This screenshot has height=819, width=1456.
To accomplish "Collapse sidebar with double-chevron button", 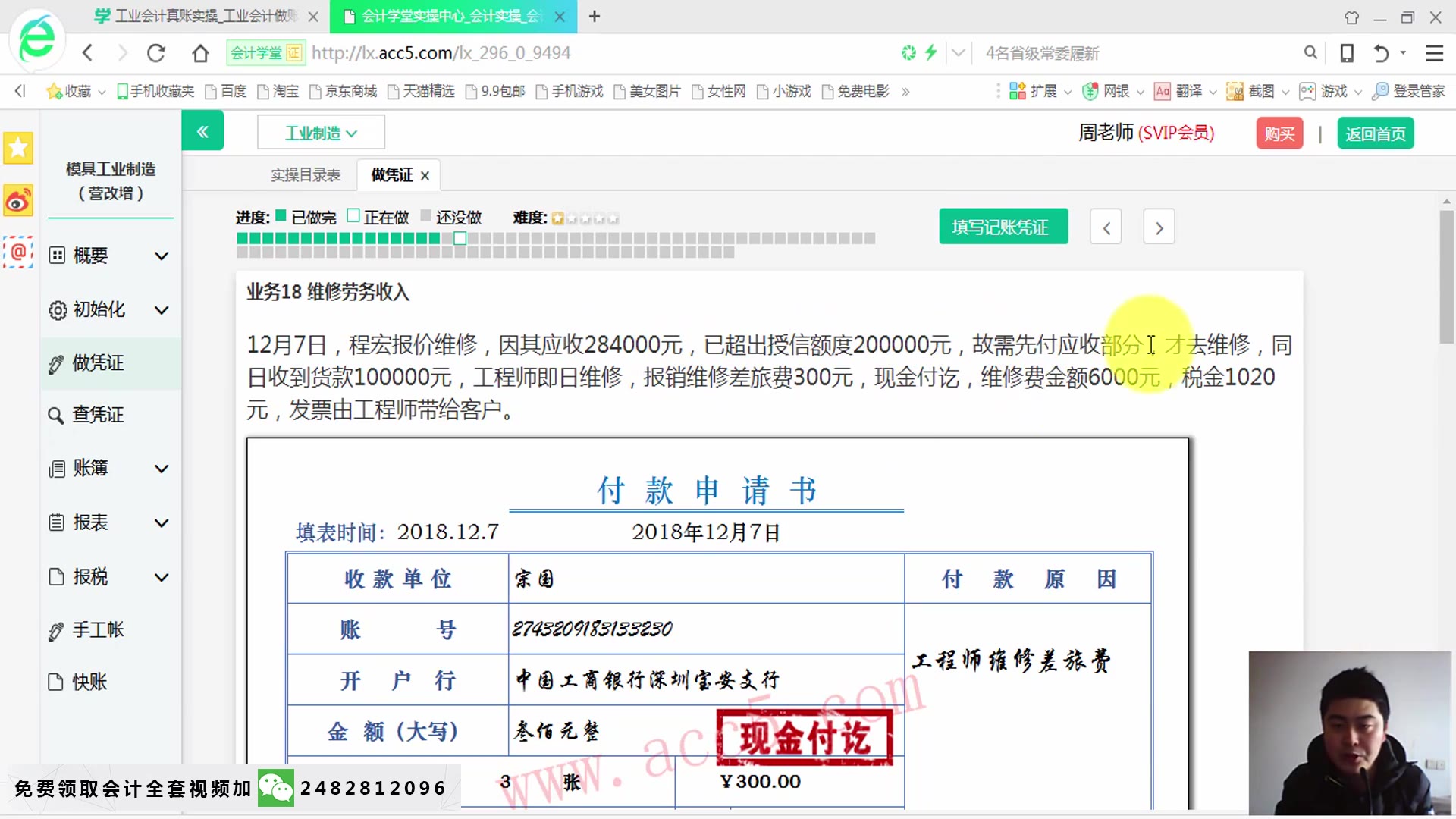I will (x=202, y=132).
